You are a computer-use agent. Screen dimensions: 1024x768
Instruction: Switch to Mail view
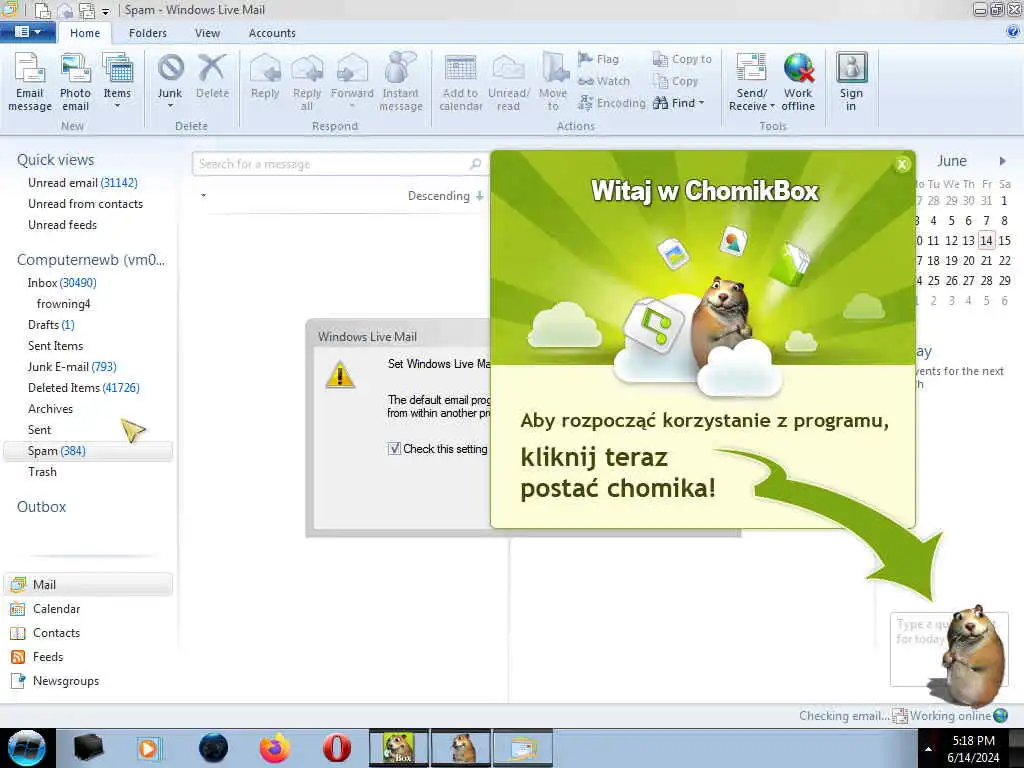[x=88, y=584]
